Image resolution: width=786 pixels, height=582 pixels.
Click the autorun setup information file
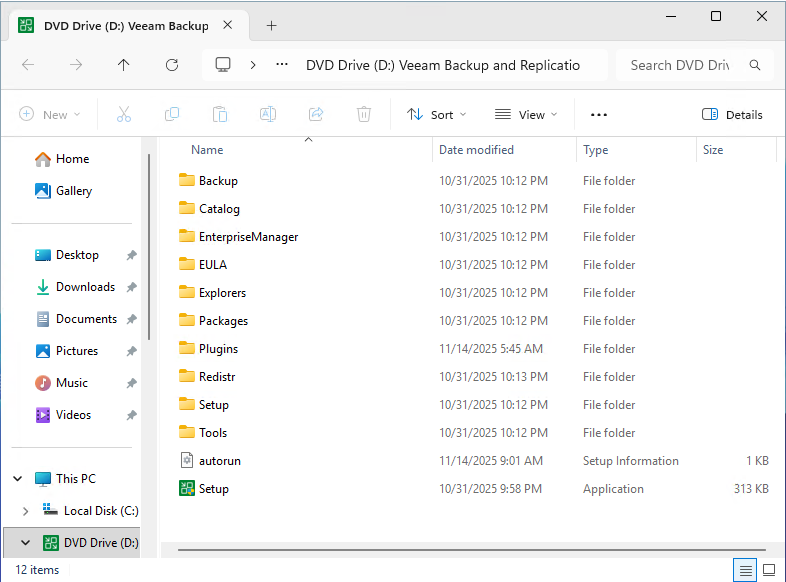tap(219, 461)
